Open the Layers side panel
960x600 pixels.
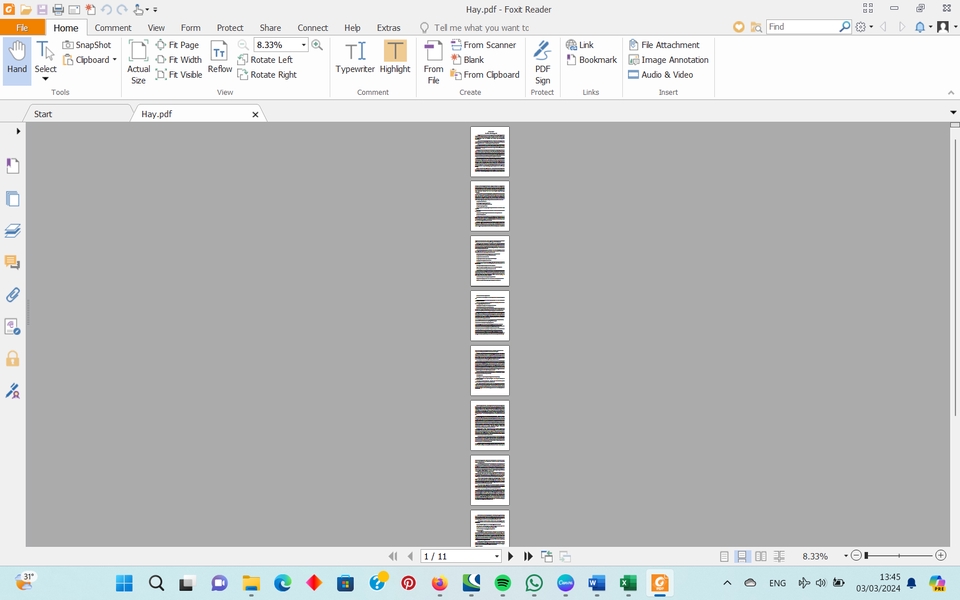click(x=12, y=231)
